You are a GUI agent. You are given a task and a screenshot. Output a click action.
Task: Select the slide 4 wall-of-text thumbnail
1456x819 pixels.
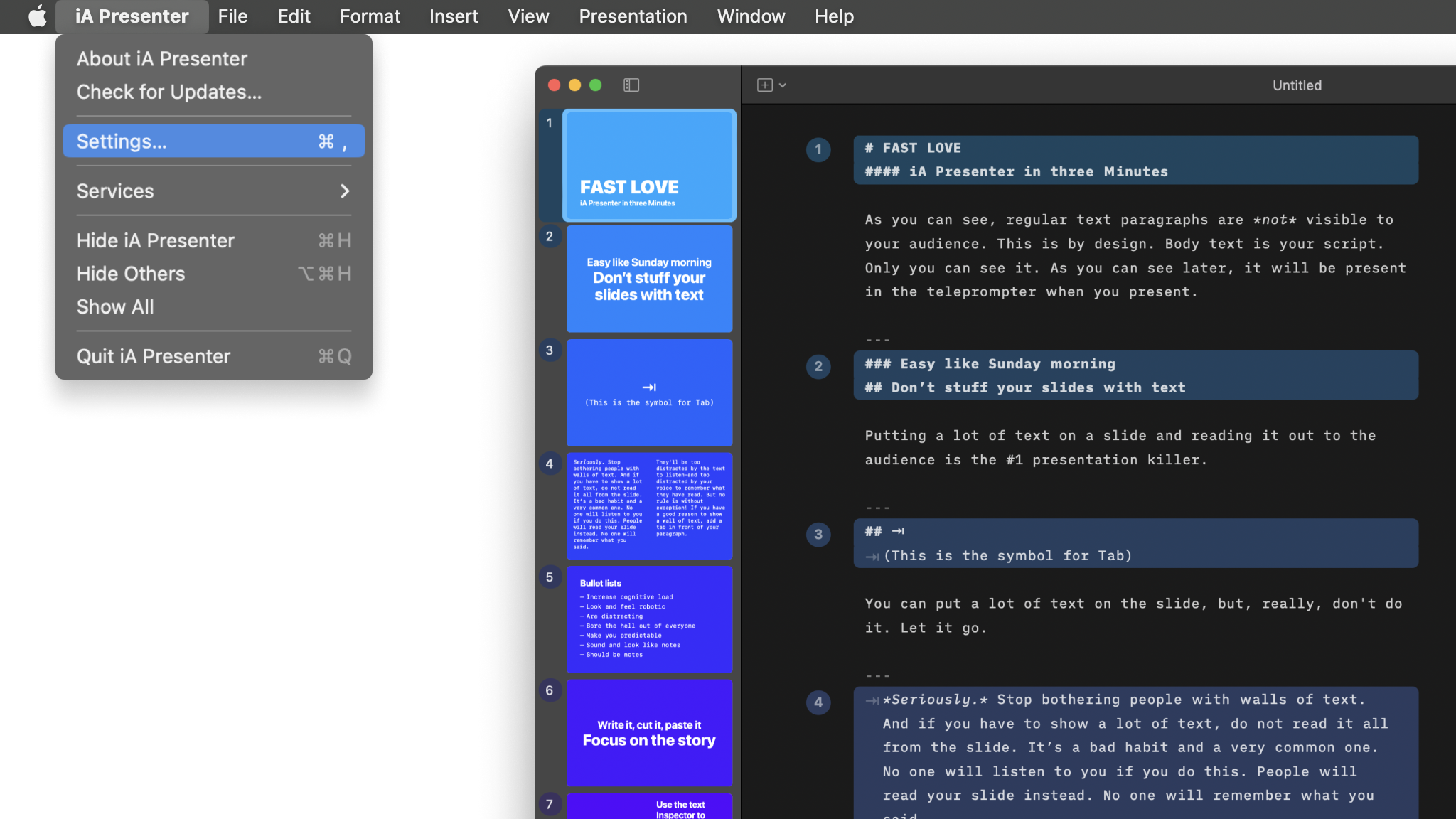[x=649, y=506]
